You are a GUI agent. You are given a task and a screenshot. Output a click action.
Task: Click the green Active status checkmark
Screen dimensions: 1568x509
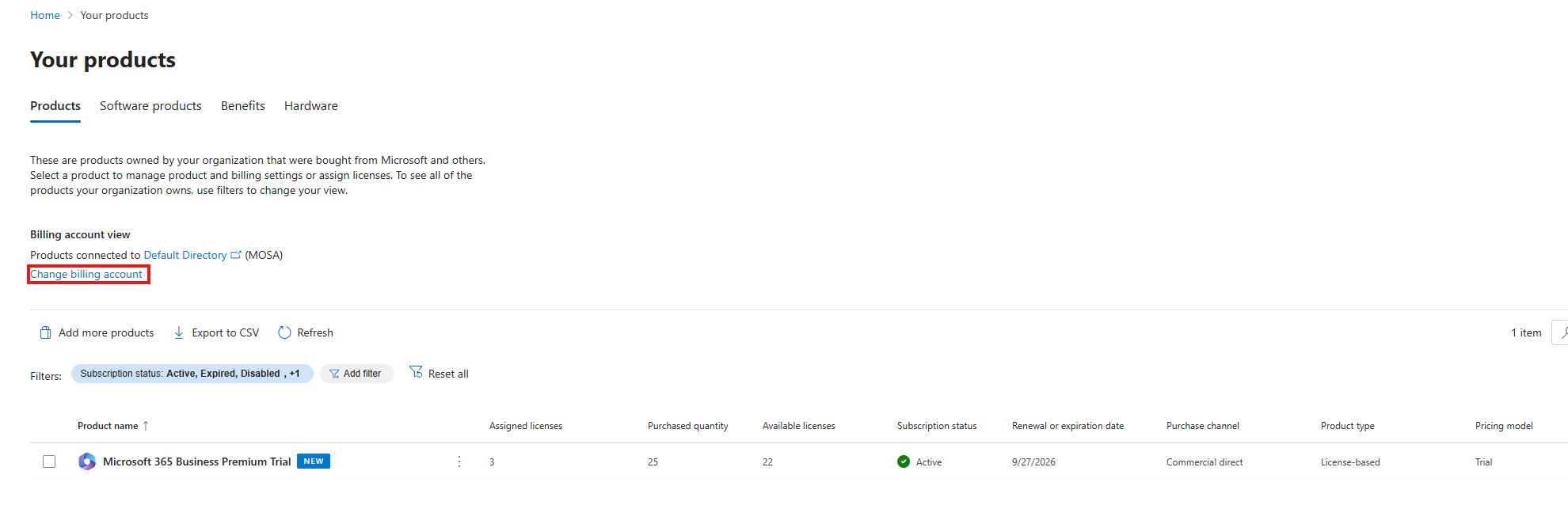pyautogui.click(x=904, y=462)
